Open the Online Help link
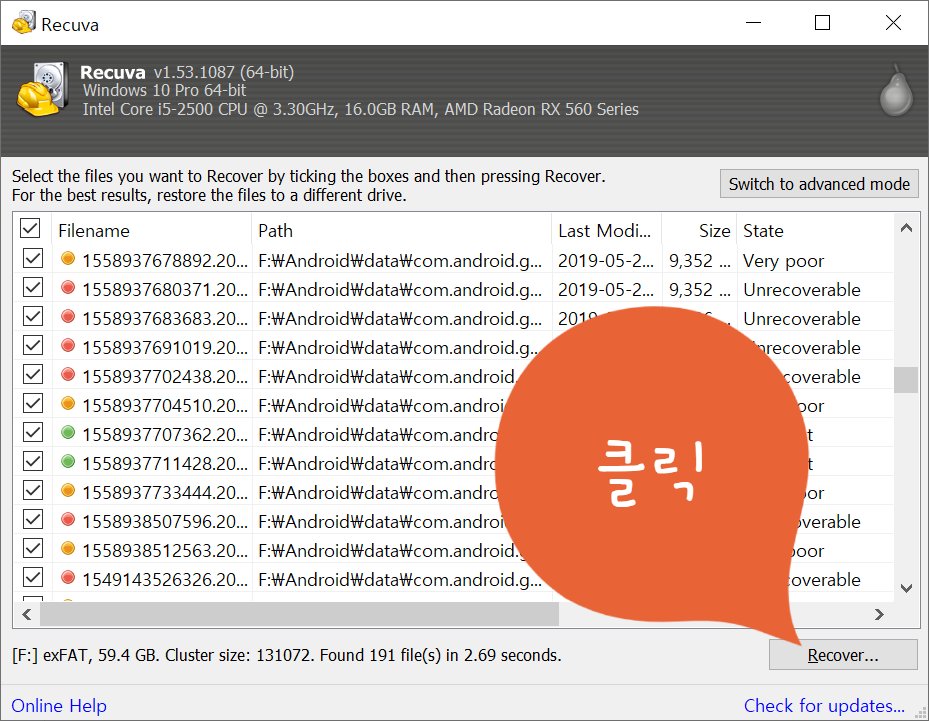The height and width of the screenshot is (721, 929). point(59,706)
